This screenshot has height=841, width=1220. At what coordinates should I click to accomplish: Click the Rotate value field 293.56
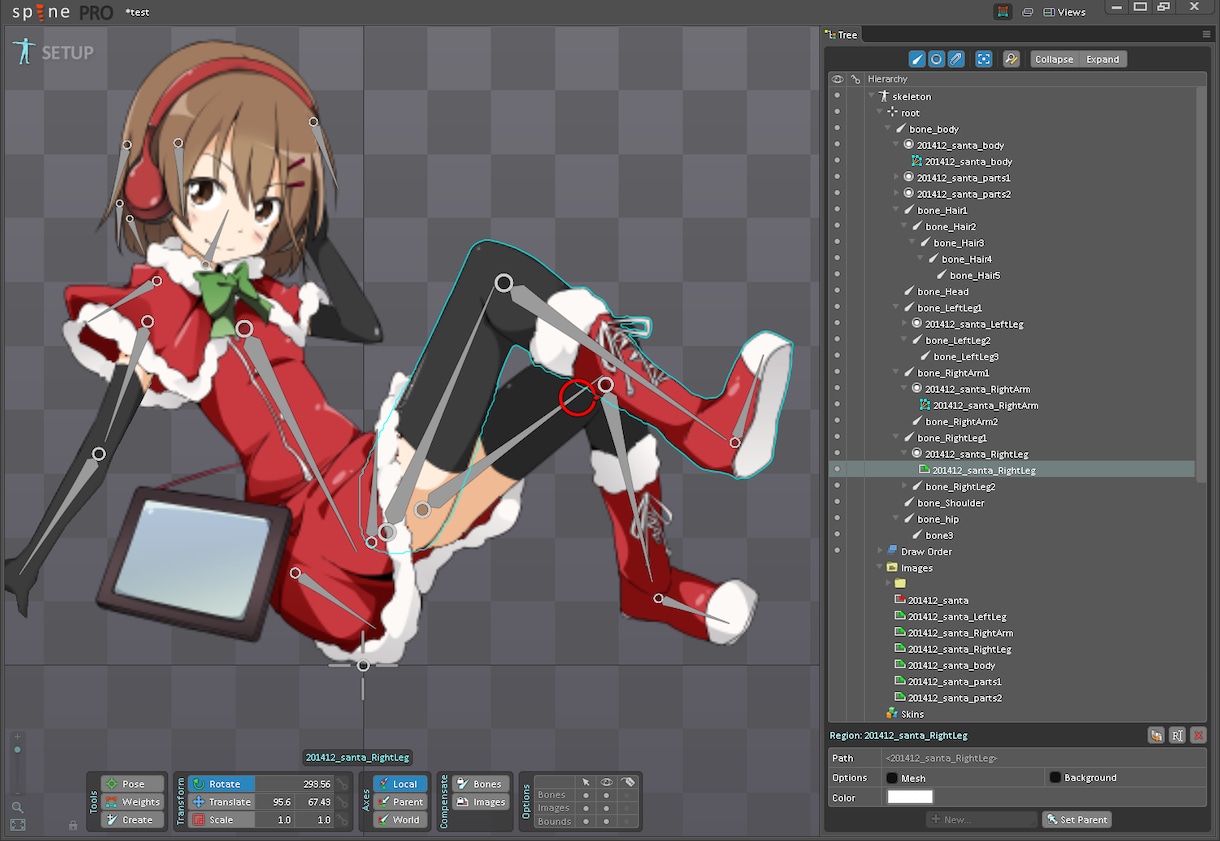click(294, 784)
